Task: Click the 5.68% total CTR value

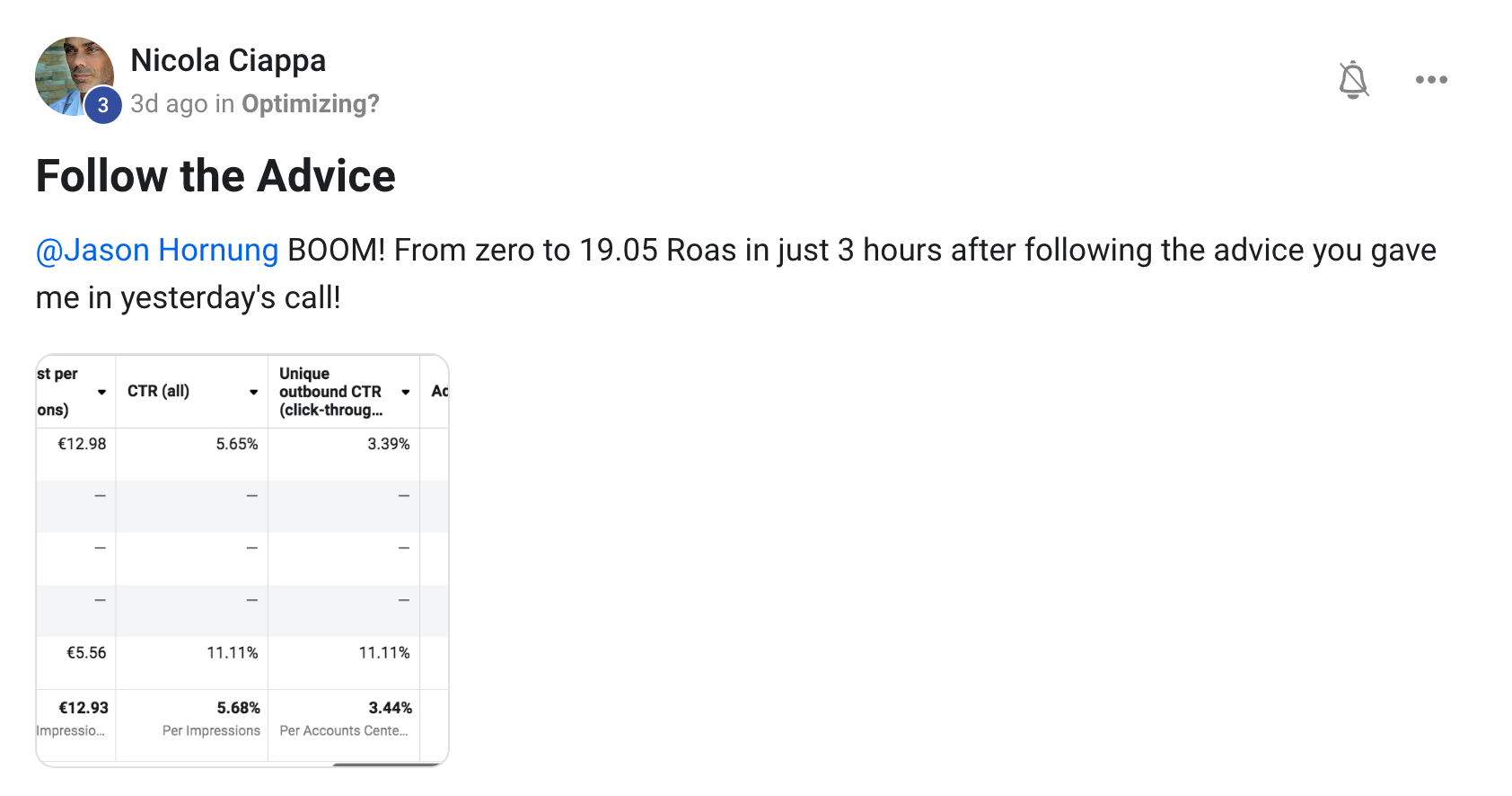Action: 238,708
